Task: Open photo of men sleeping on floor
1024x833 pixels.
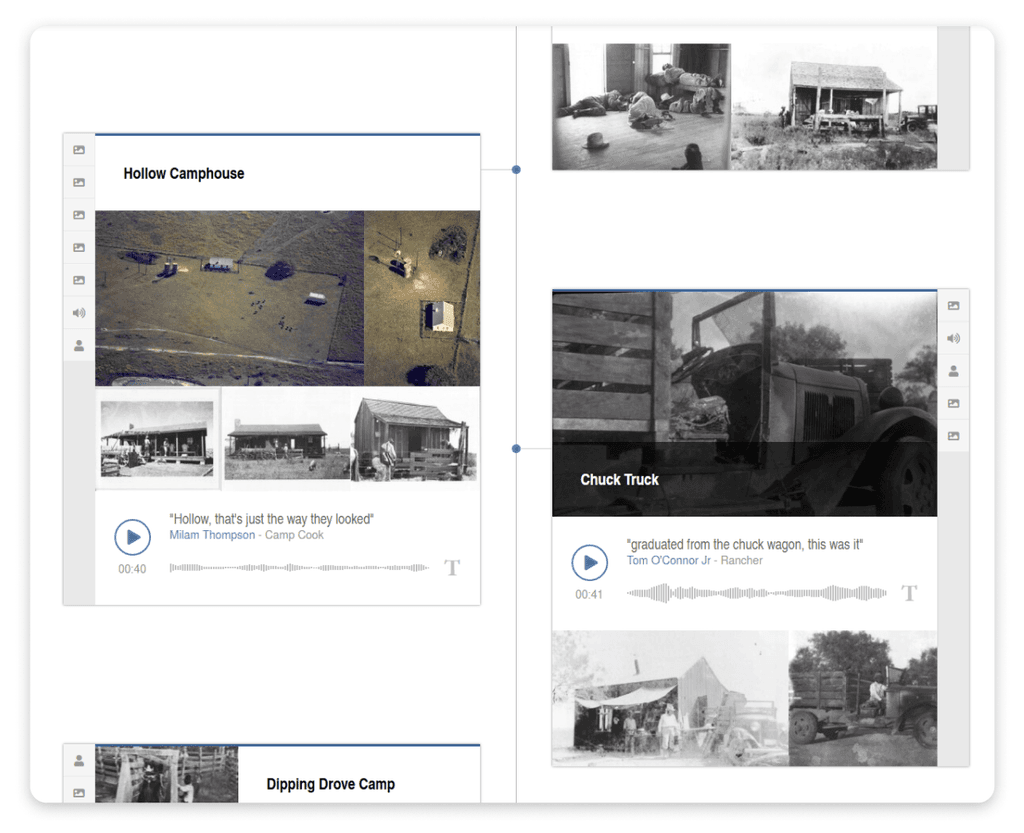Action: click(x=641, y=106)
